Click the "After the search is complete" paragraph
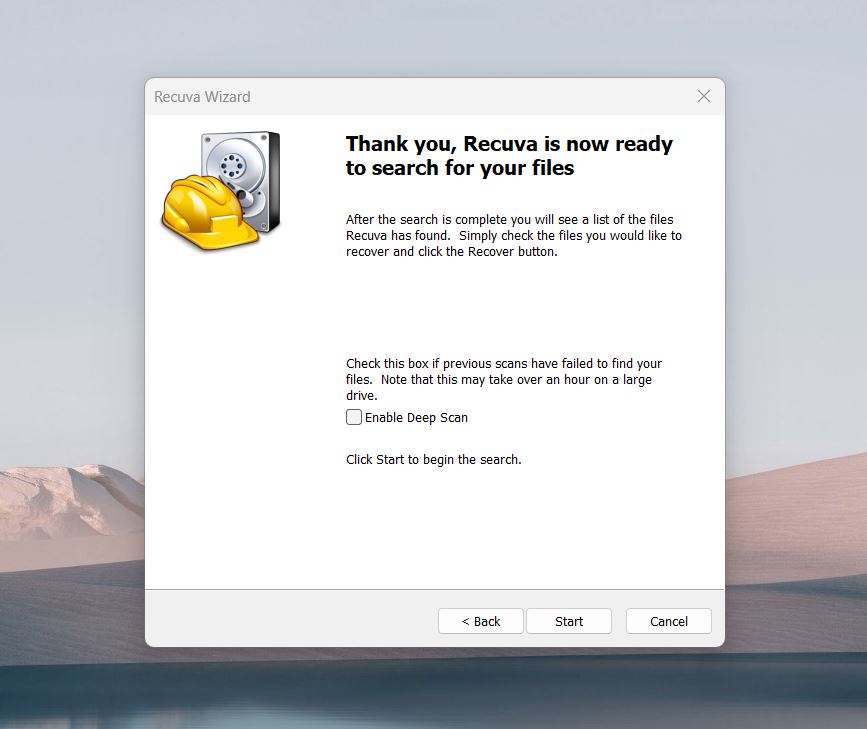Viewport: 867px width, 729px height. pyautogui.click(x=514, y=236)
